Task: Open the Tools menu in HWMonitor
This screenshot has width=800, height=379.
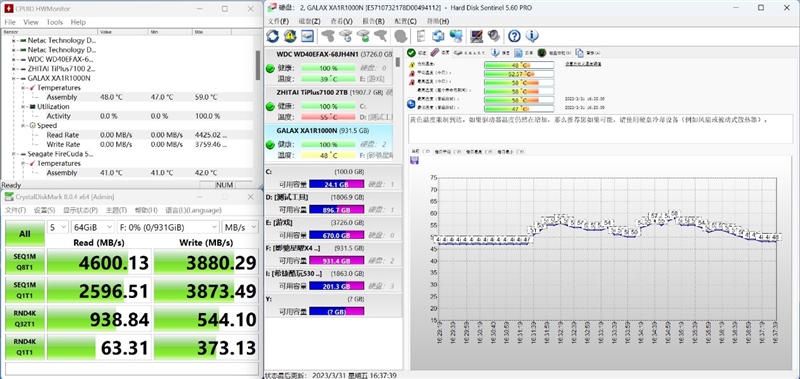Action: pos(55,22)
